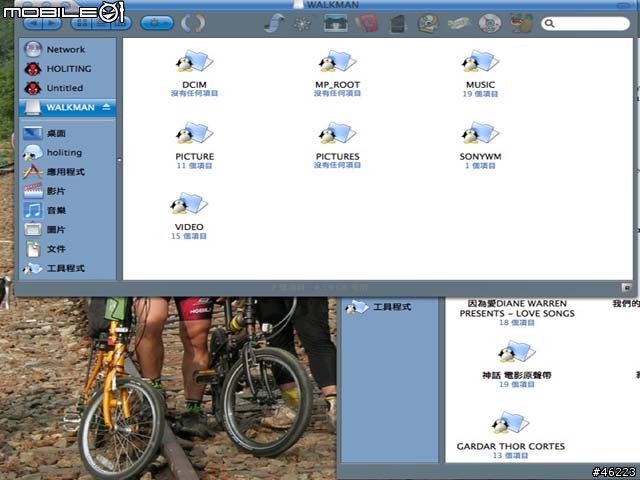This screenshot has height=480, width=640.
Task: Go forward with the right arrow button
Action: point(52,23)
